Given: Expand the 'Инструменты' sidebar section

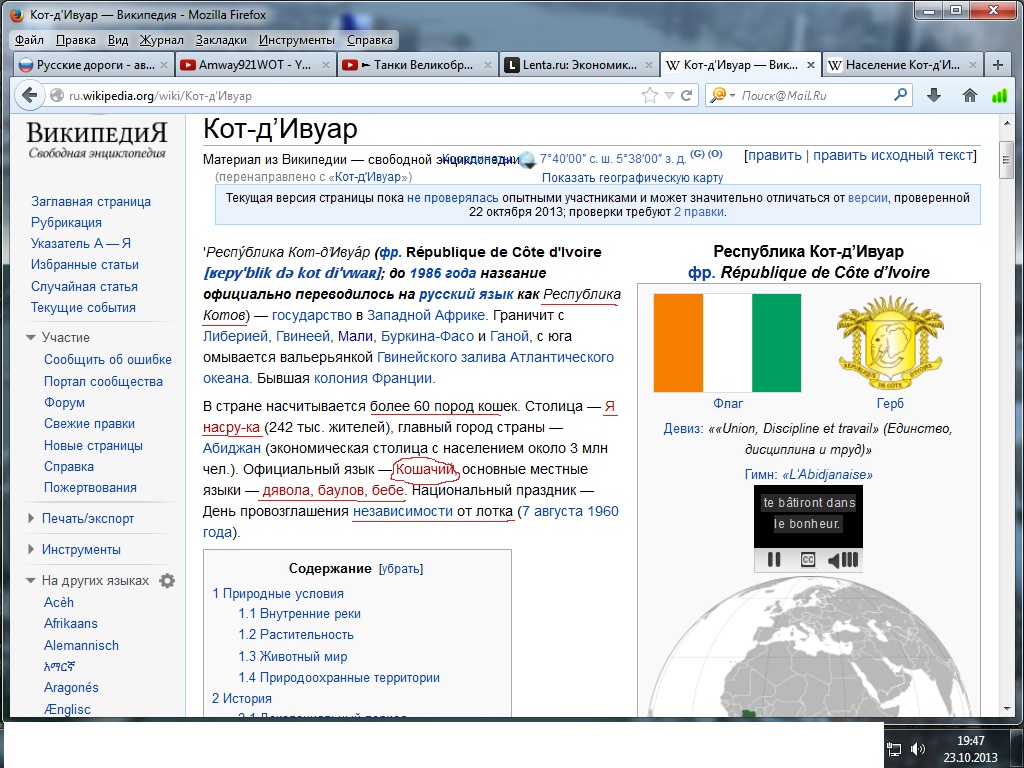Looking at the screenshot, I should tap(81, 549).
